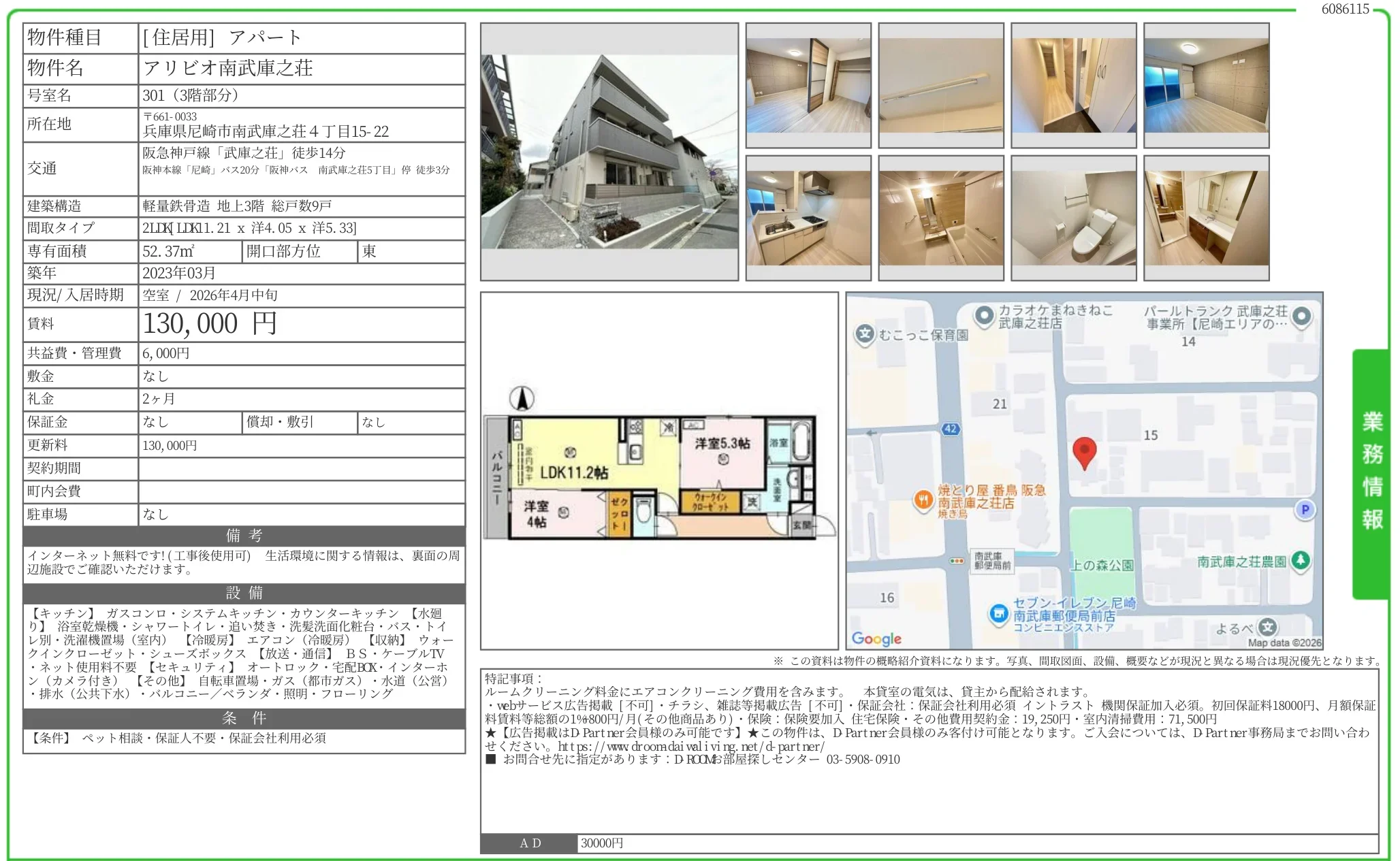Screen dimensions: 1400x861
Task: Click the D-Partner website URL
Action: (x=690, y=746)
